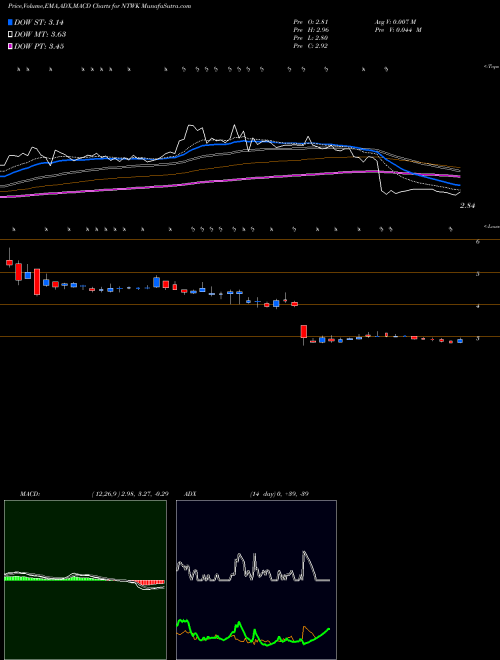Image resolution: width=500 pixels, height=660 pixels.
Task: Click the ADX panel title
Action: click(x=191, y=494)
